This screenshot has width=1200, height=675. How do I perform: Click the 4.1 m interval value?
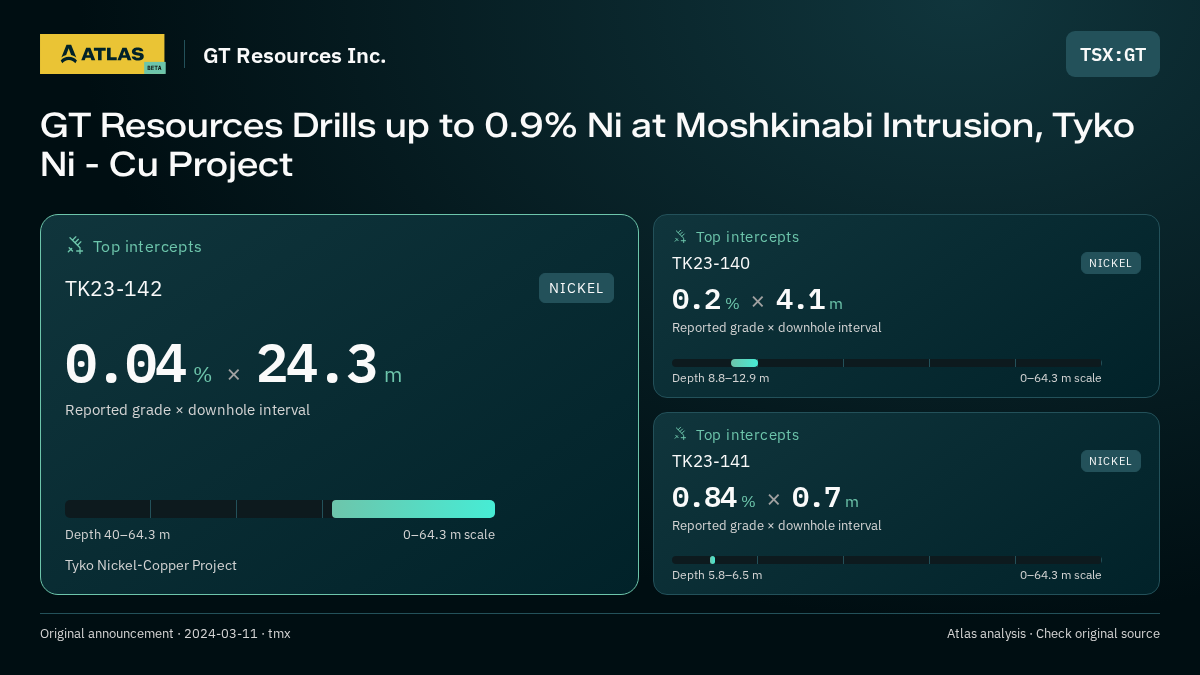coord(809,300)
